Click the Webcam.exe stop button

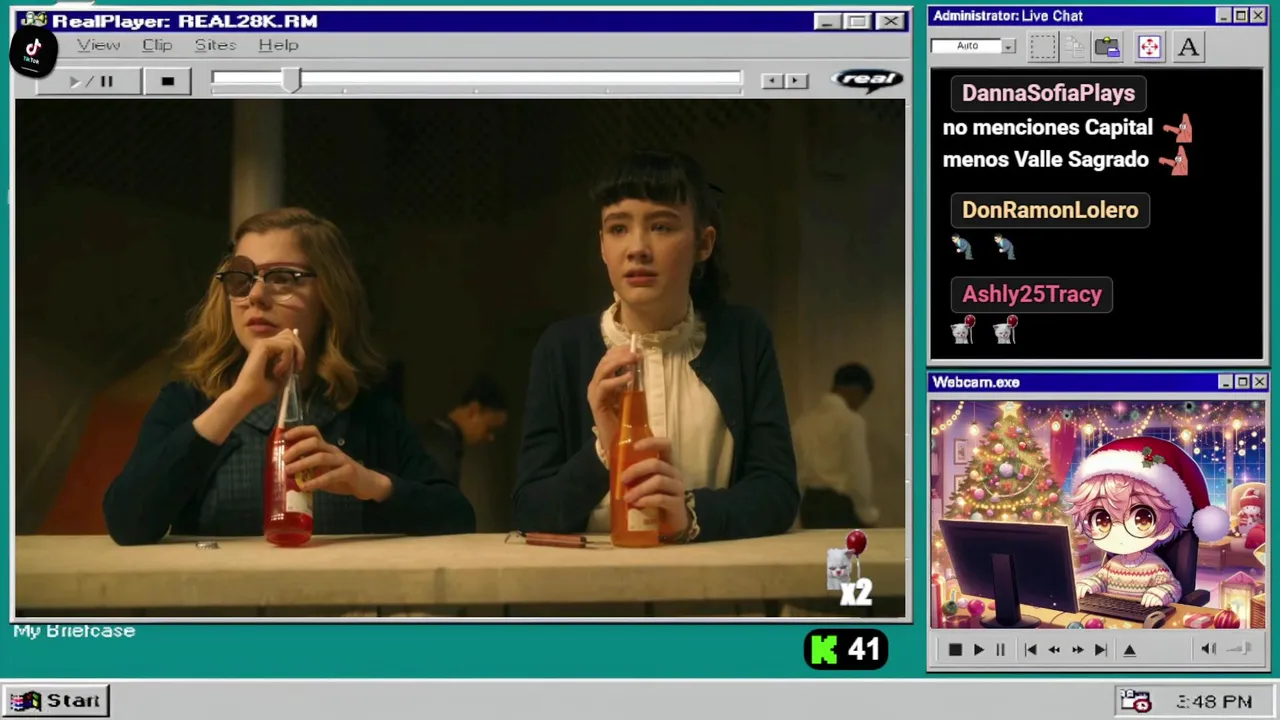[955, 650]
